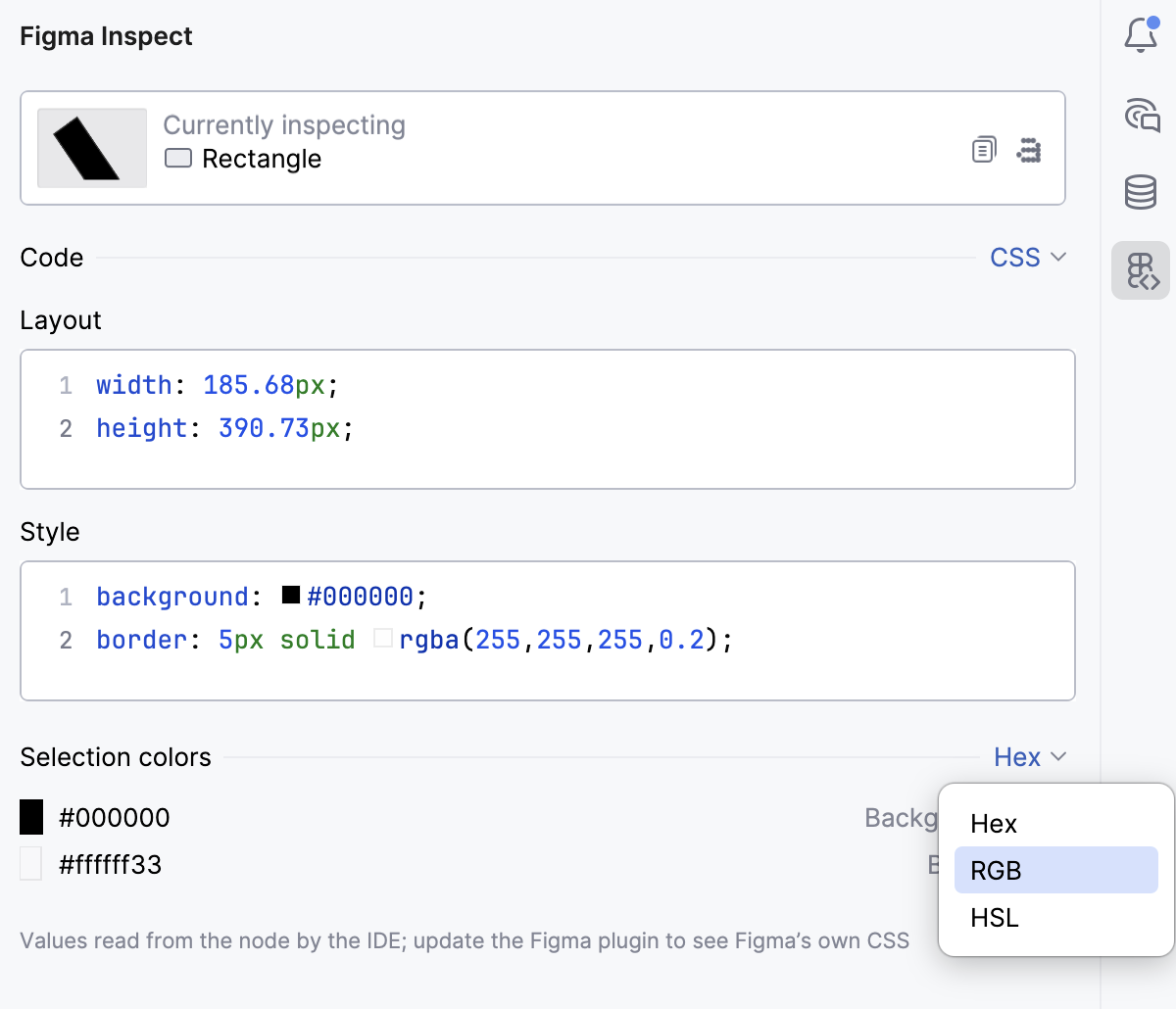This screenshot has height=1009, width=1176.
Task: Click the background: #000000 code line
Action: [x=262, y=597]
